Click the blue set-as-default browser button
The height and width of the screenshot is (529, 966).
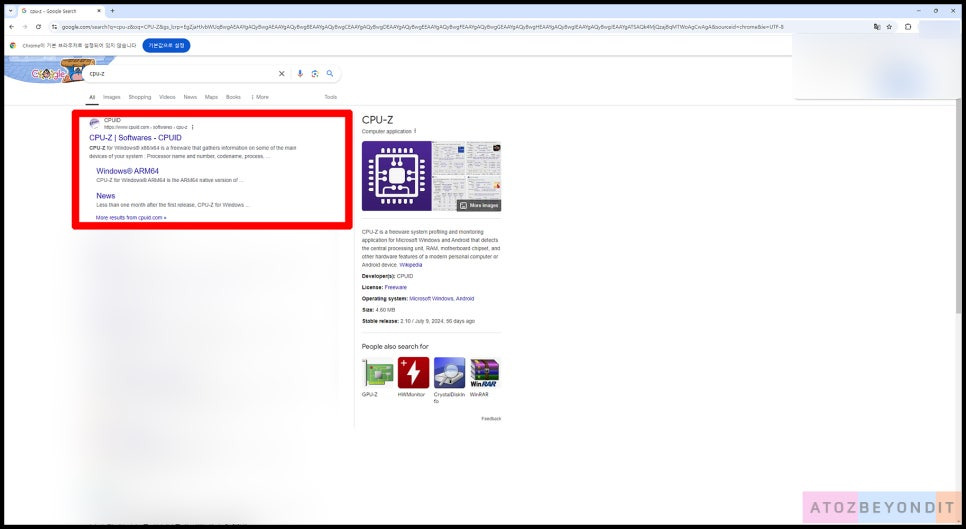(x=166, y=46)
